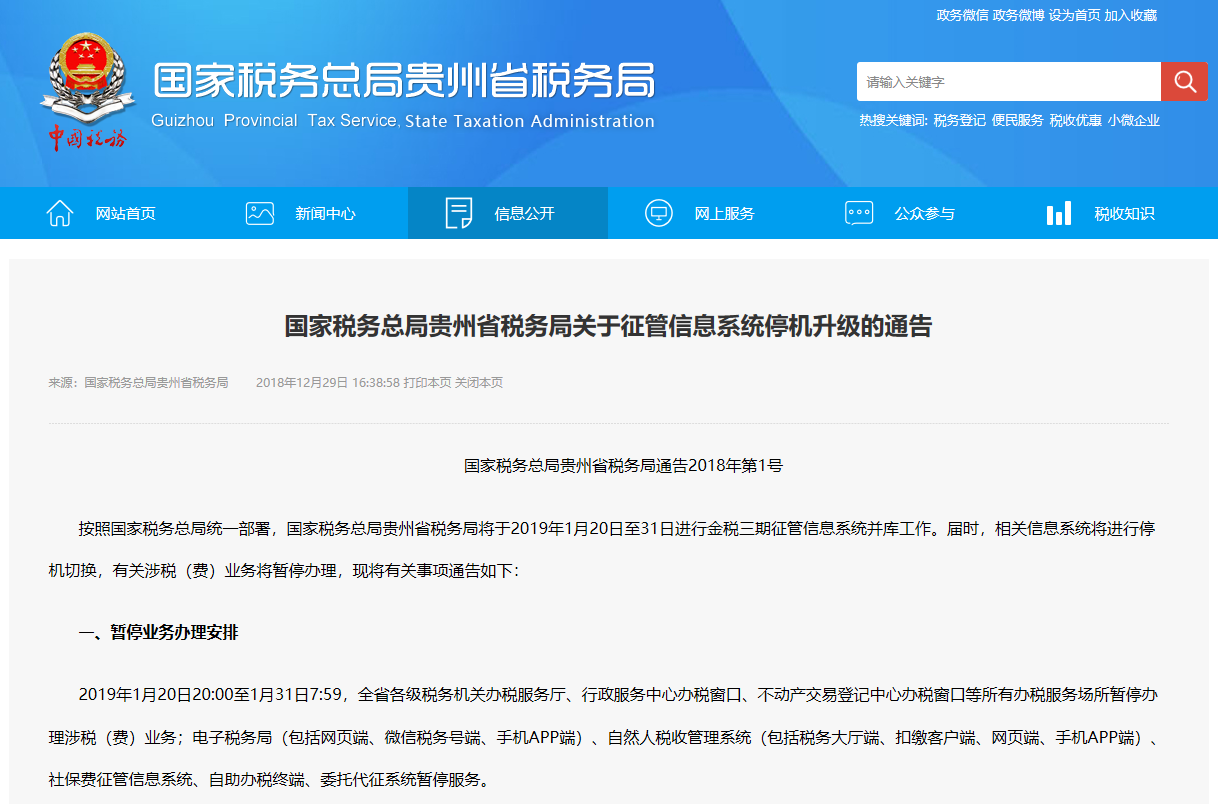Click the house icon for 网站首页
The height and width of the screenshot is (804, 1218).
[60, 213]
